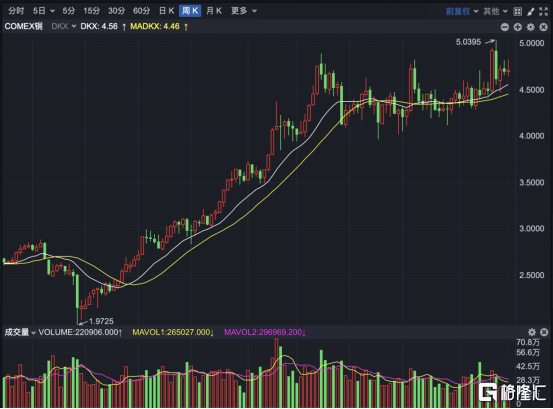Open the 其他 options menu

495,11
